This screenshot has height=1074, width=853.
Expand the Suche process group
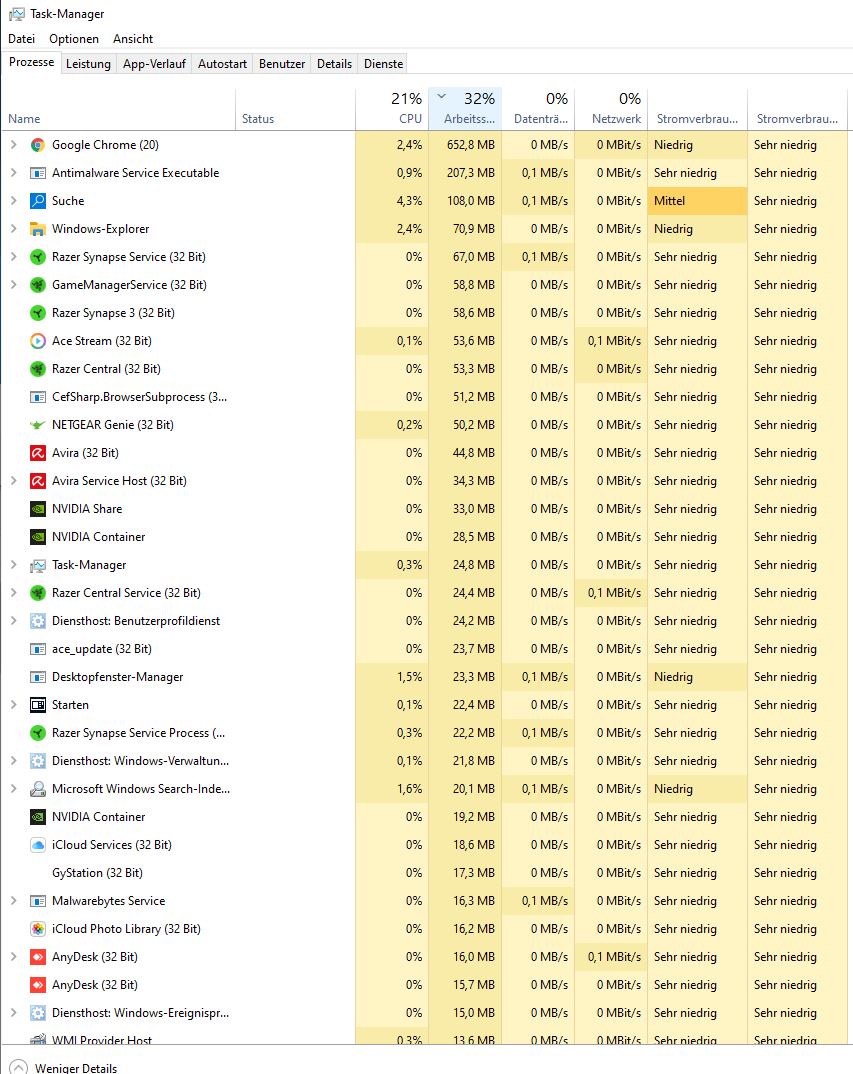(x=13, y=201)
